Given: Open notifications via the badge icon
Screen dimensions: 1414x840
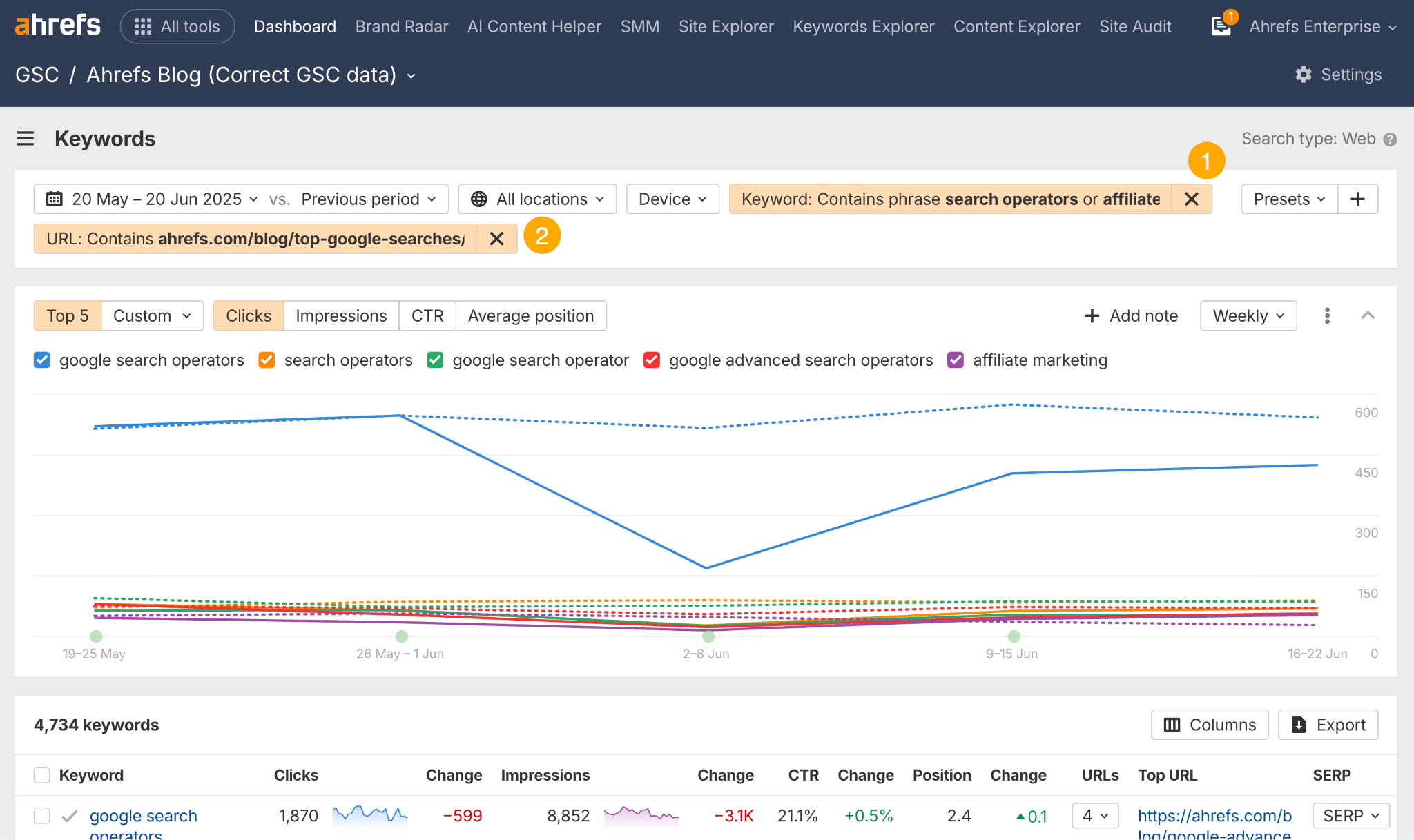Looking at the screenshot, I should [1221, 26].
